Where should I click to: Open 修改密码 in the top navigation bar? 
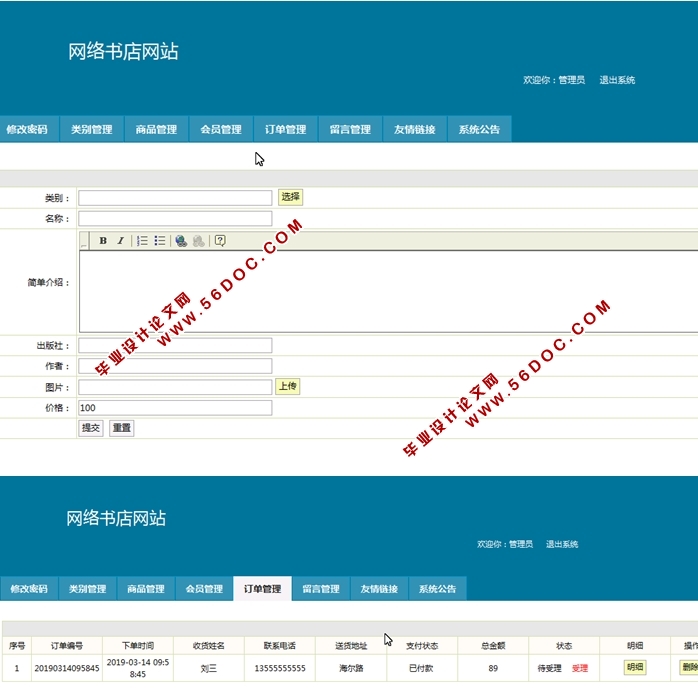coord(27,129)
